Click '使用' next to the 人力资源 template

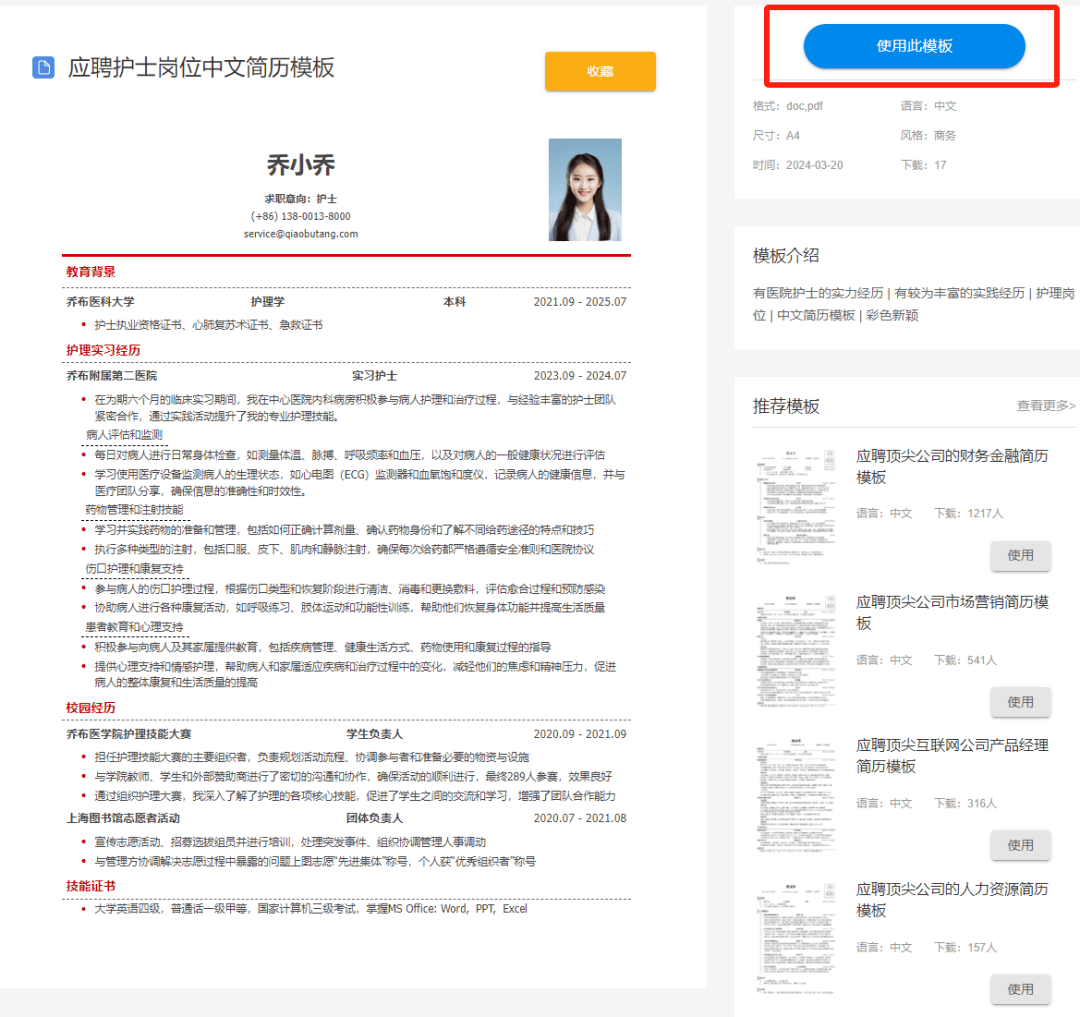(x=1020, y=989)
